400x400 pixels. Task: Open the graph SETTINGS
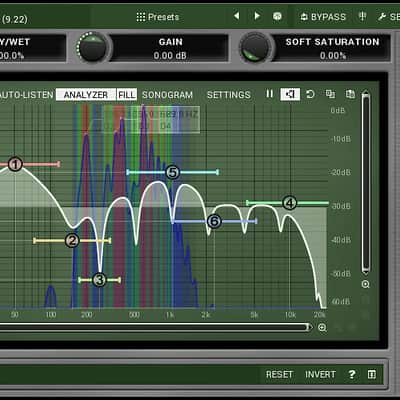coord(229,95)
